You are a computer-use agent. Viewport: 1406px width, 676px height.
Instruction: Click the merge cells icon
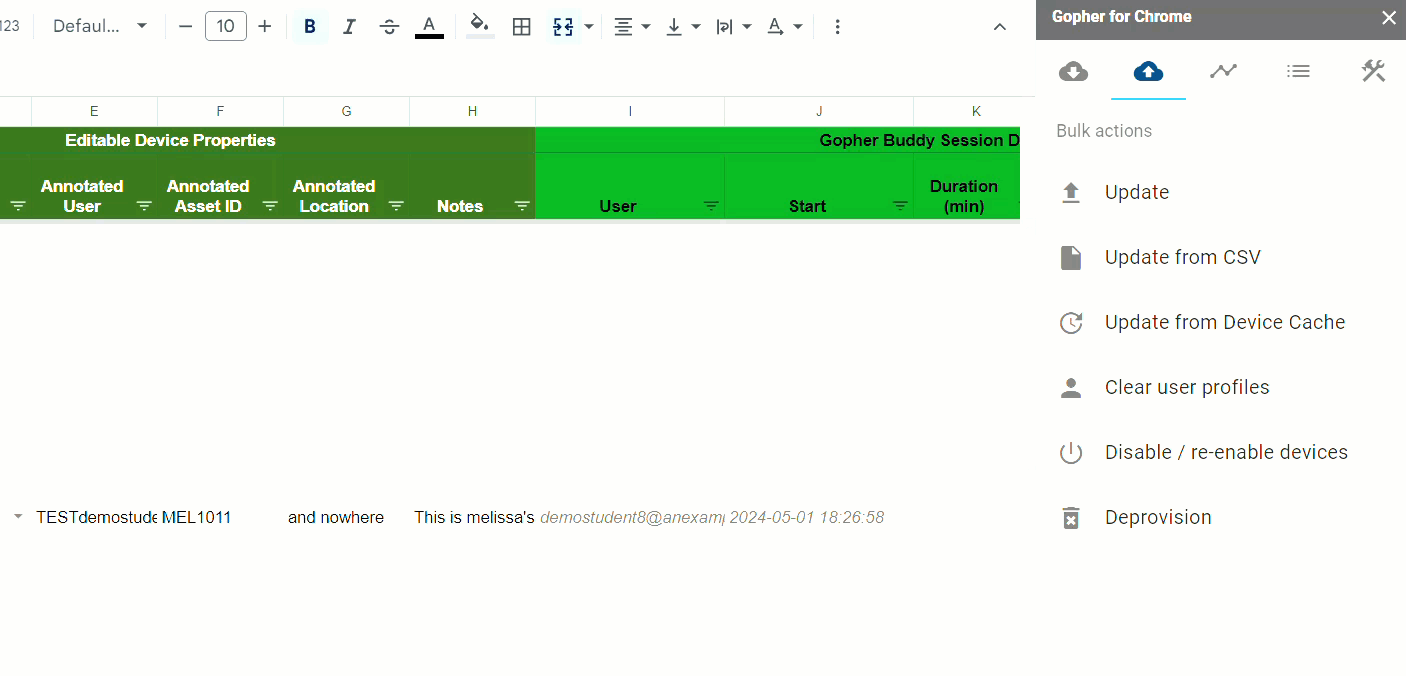click(x=563, y=26)
